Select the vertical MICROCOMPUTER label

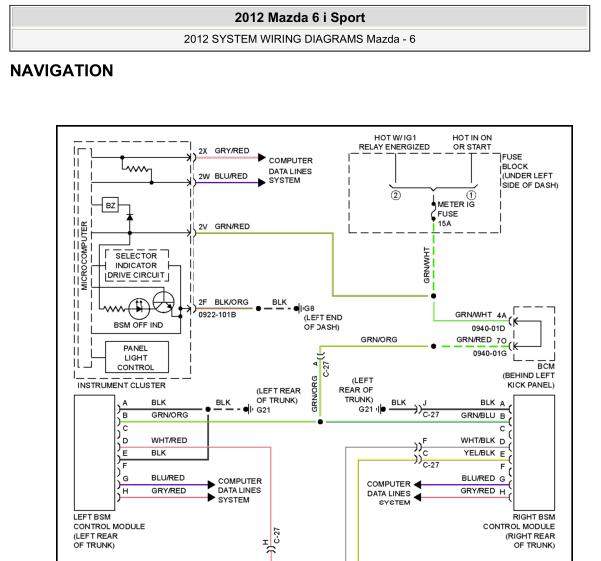[x=84, y=256]
